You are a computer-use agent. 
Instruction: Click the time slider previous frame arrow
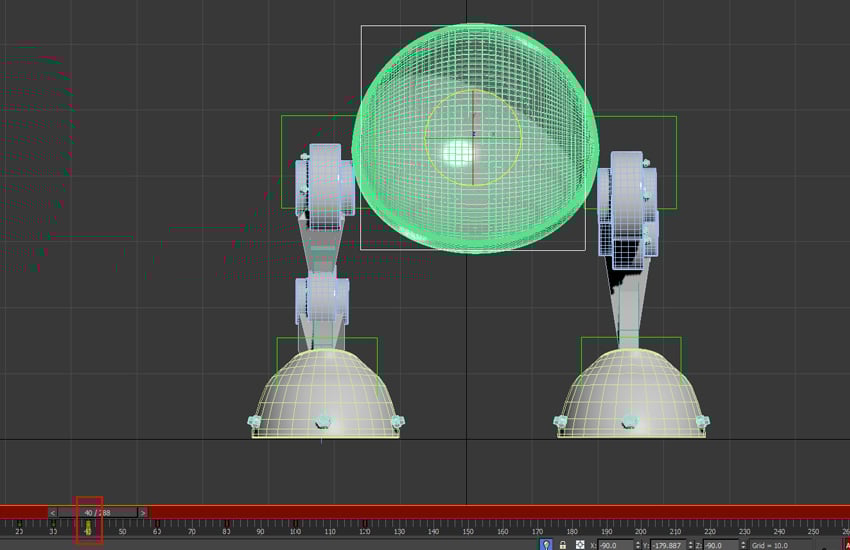52,513
